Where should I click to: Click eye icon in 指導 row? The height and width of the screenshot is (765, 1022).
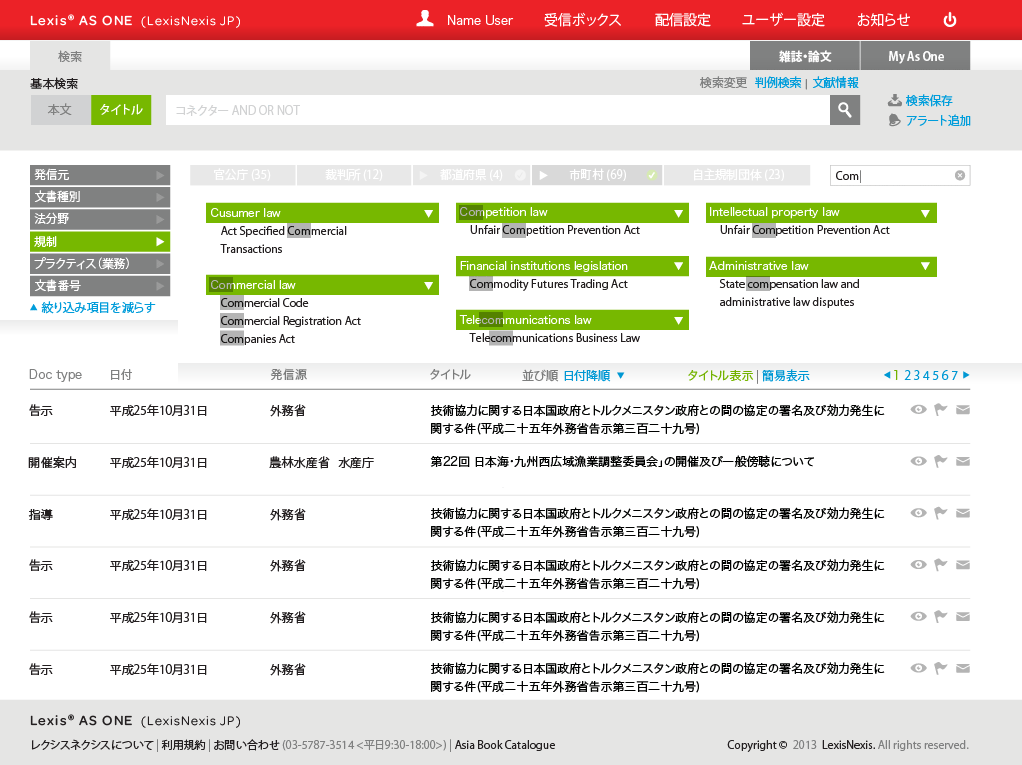point(918,513)
